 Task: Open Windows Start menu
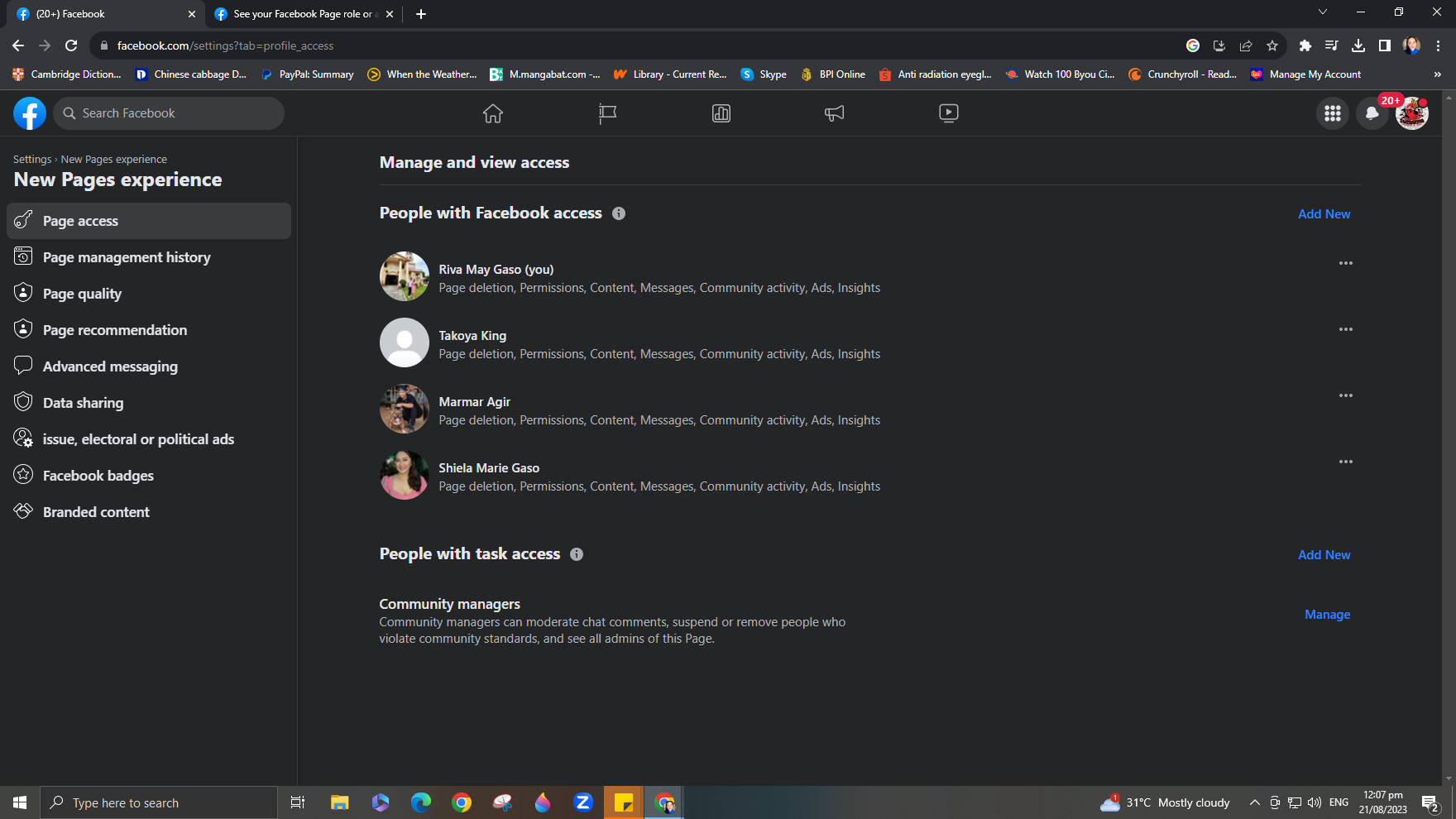point(20,802)
